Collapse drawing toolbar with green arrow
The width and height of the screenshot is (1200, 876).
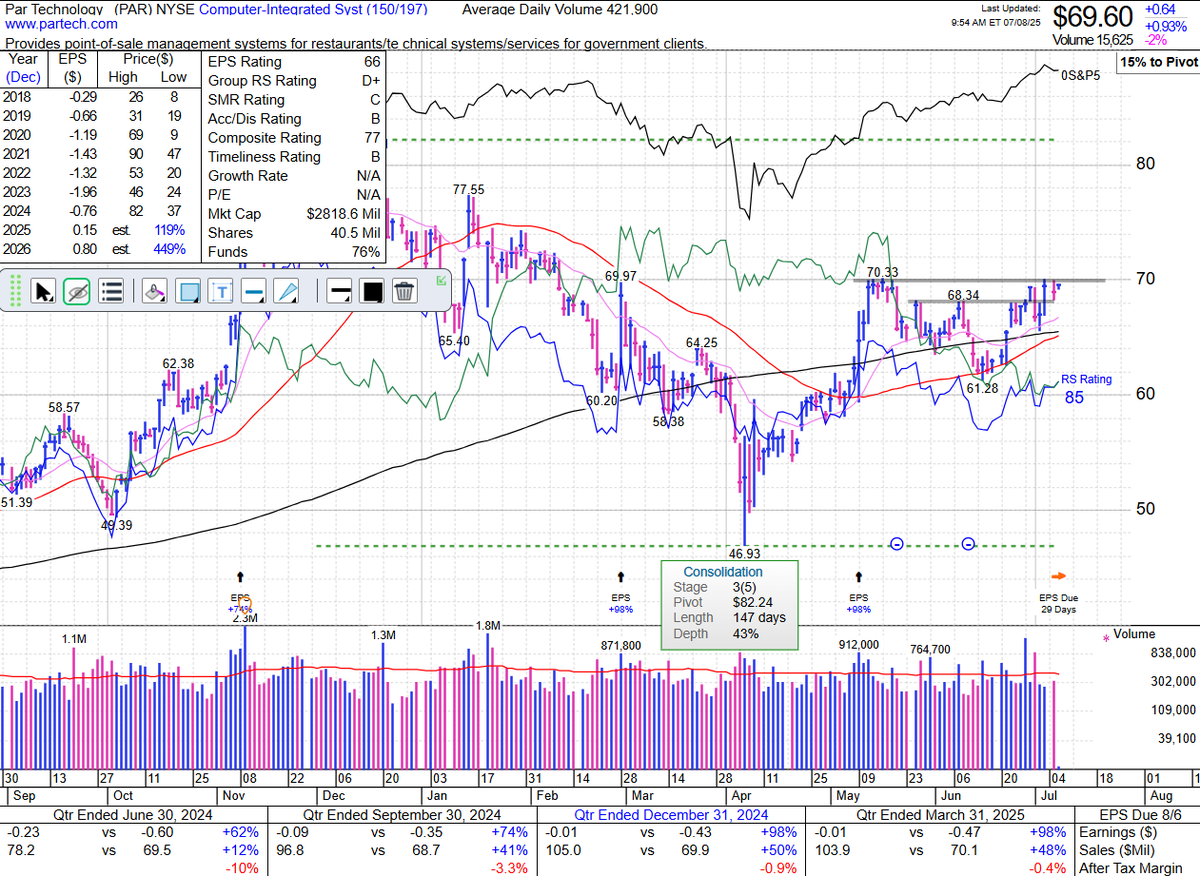pyautogui.click(x=441, y=281)
